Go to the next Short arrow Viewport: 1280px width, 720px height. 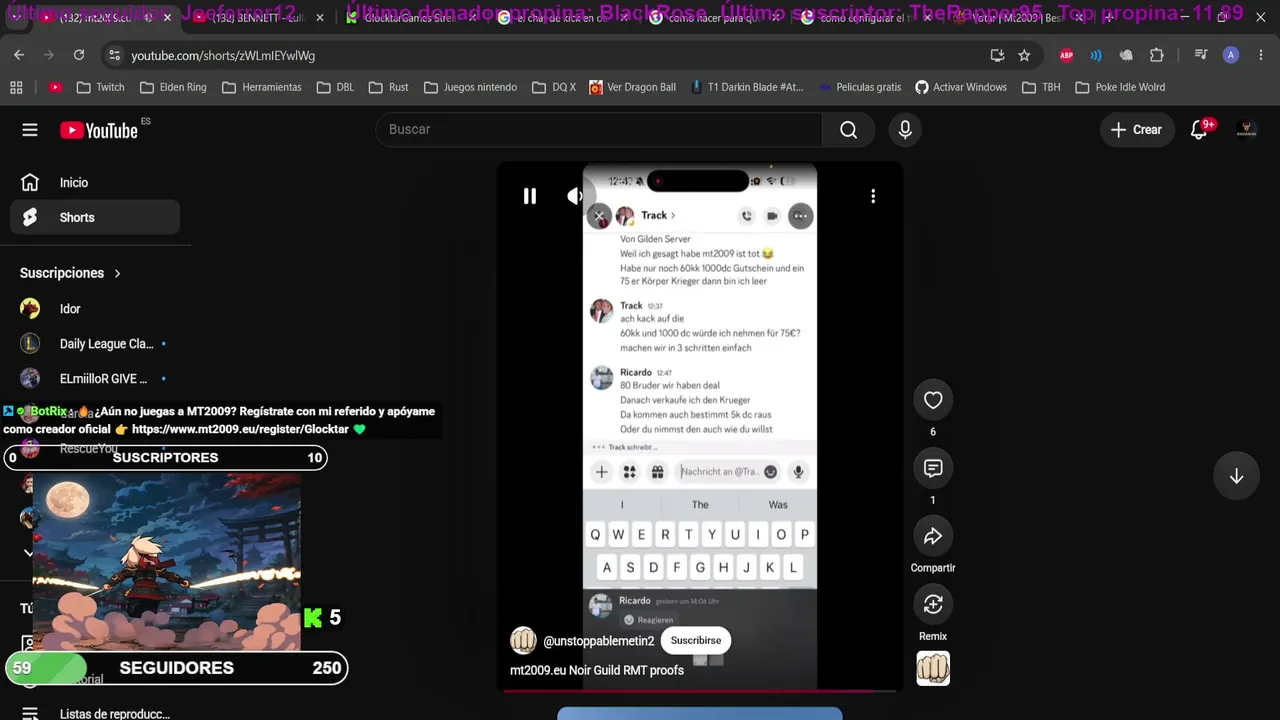click(x=1236, y=476)
